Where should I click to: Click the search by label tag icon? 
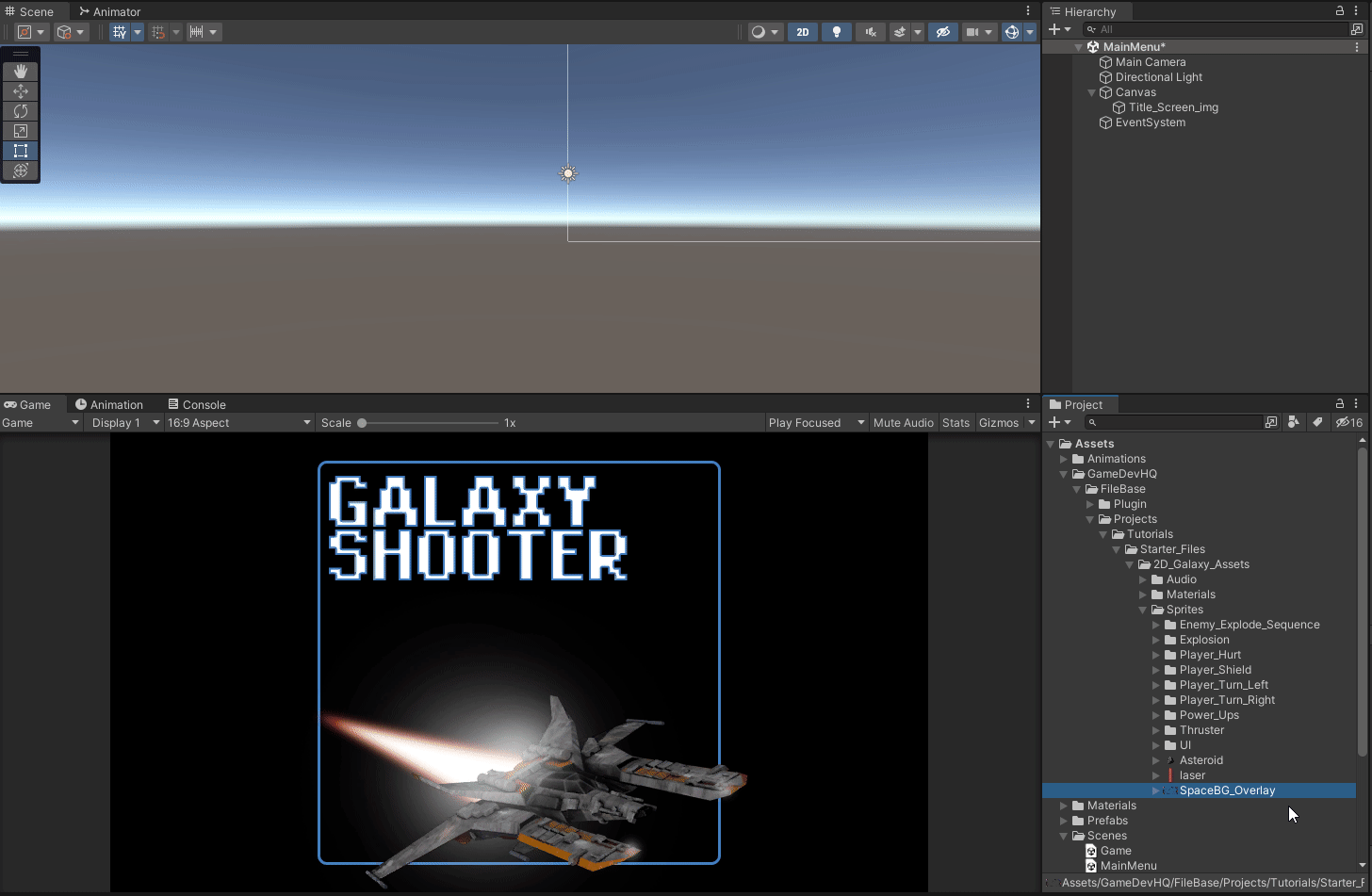pos(1317,422)
